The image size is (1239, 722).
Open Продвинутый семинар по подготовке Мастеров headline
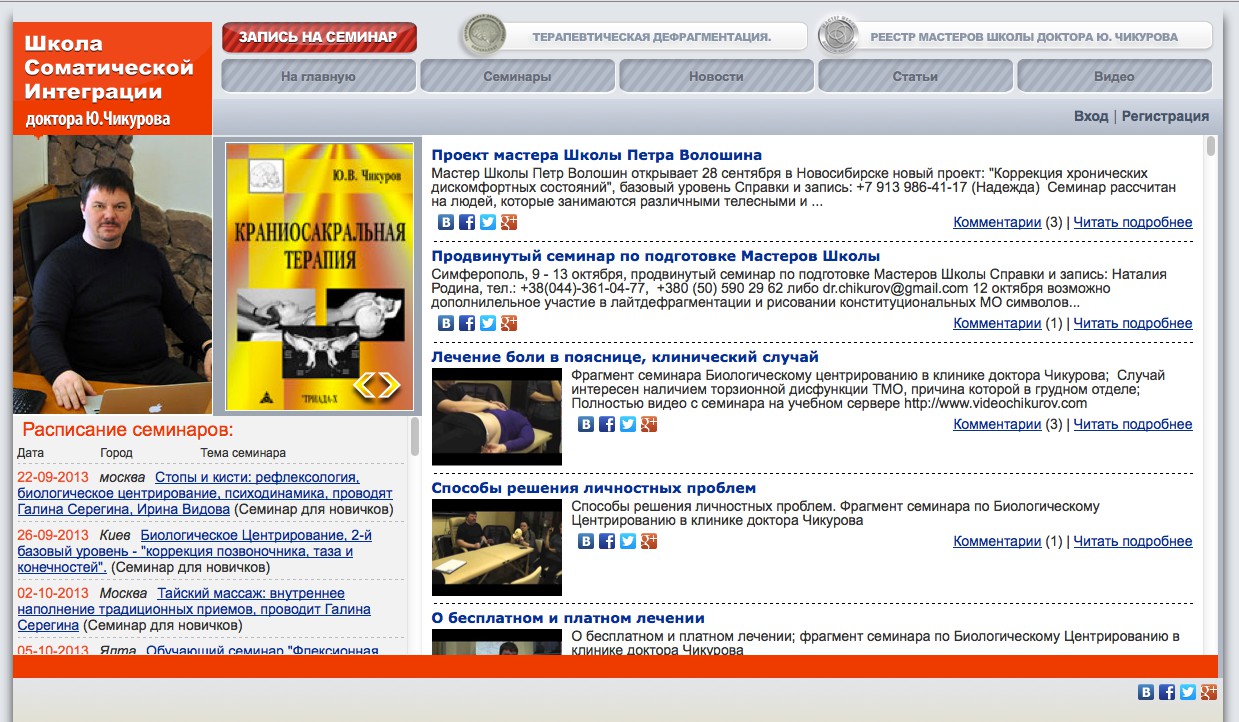[x=656, y=256]
